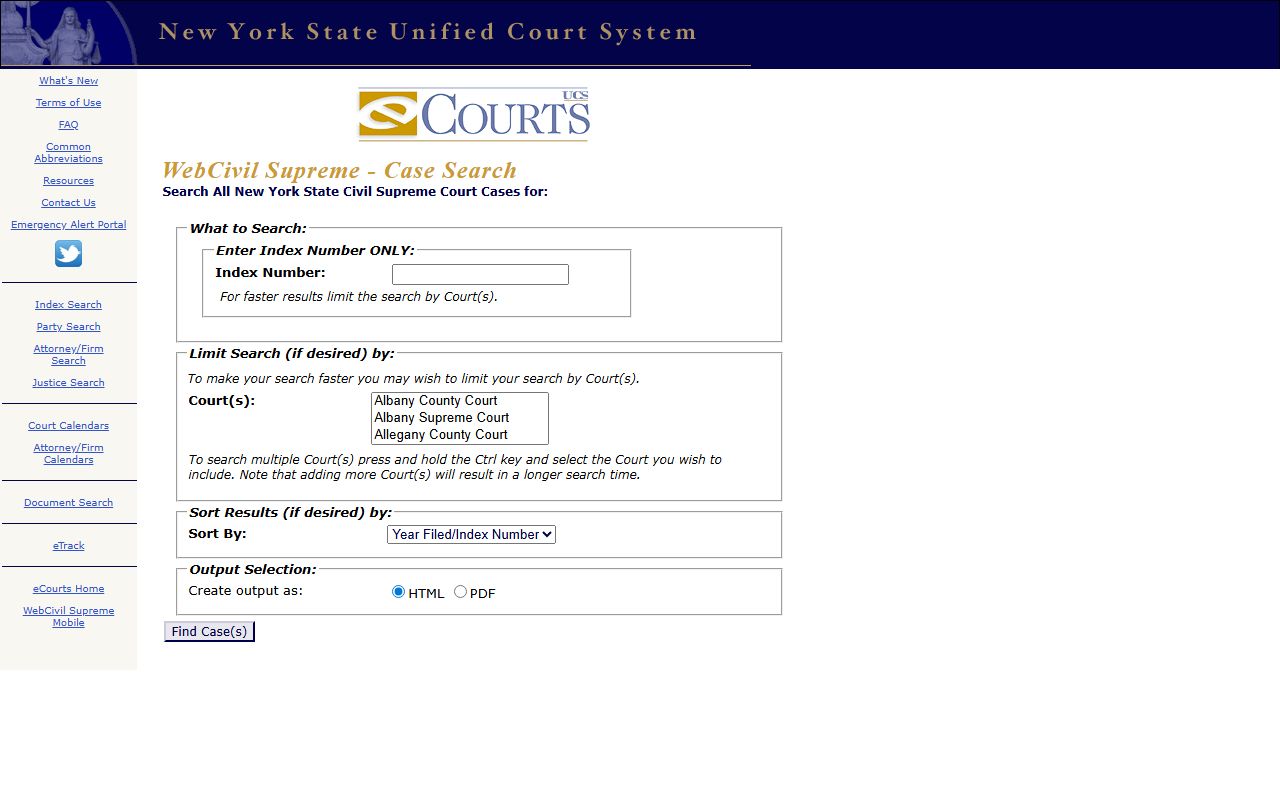Open Attorney/Firm Calendars link
The height and width of the screenshot is (800, 1280).
tap(69, 454)
